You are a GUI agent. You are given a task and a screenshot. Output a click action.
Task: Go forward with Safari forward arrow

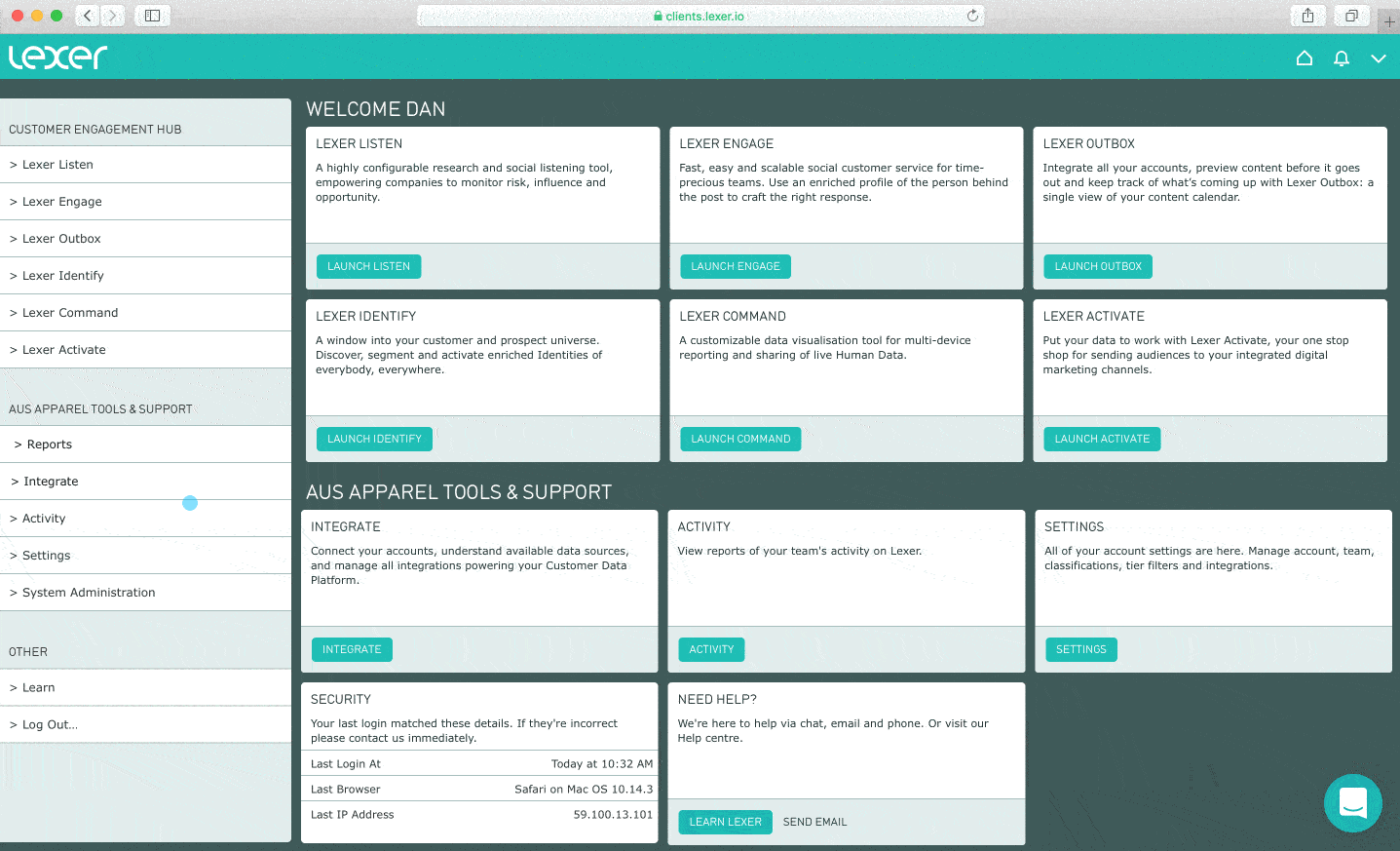pos(113,16)
